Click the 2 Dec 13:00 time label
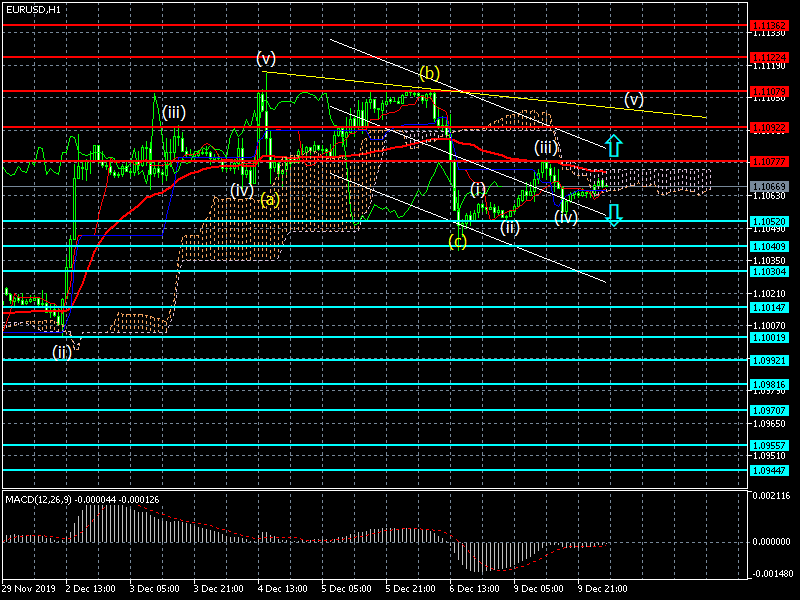 tap(91, 589)
